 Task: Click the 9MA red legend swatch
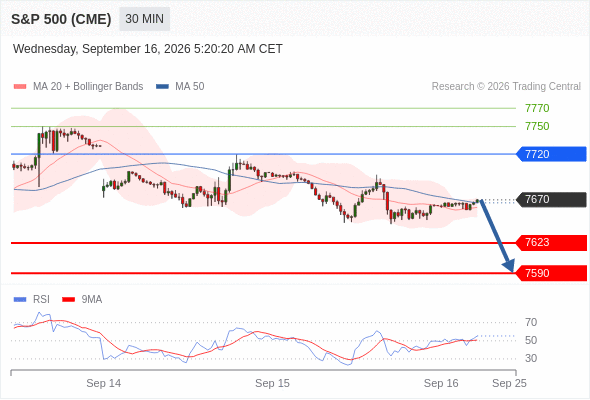click(x=68, y=300)
